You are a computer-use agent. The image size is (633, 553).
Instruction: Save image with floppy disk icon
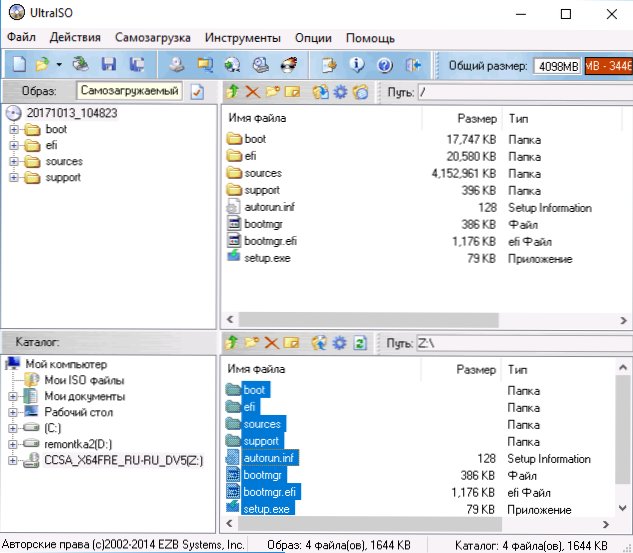click(109, 64)
